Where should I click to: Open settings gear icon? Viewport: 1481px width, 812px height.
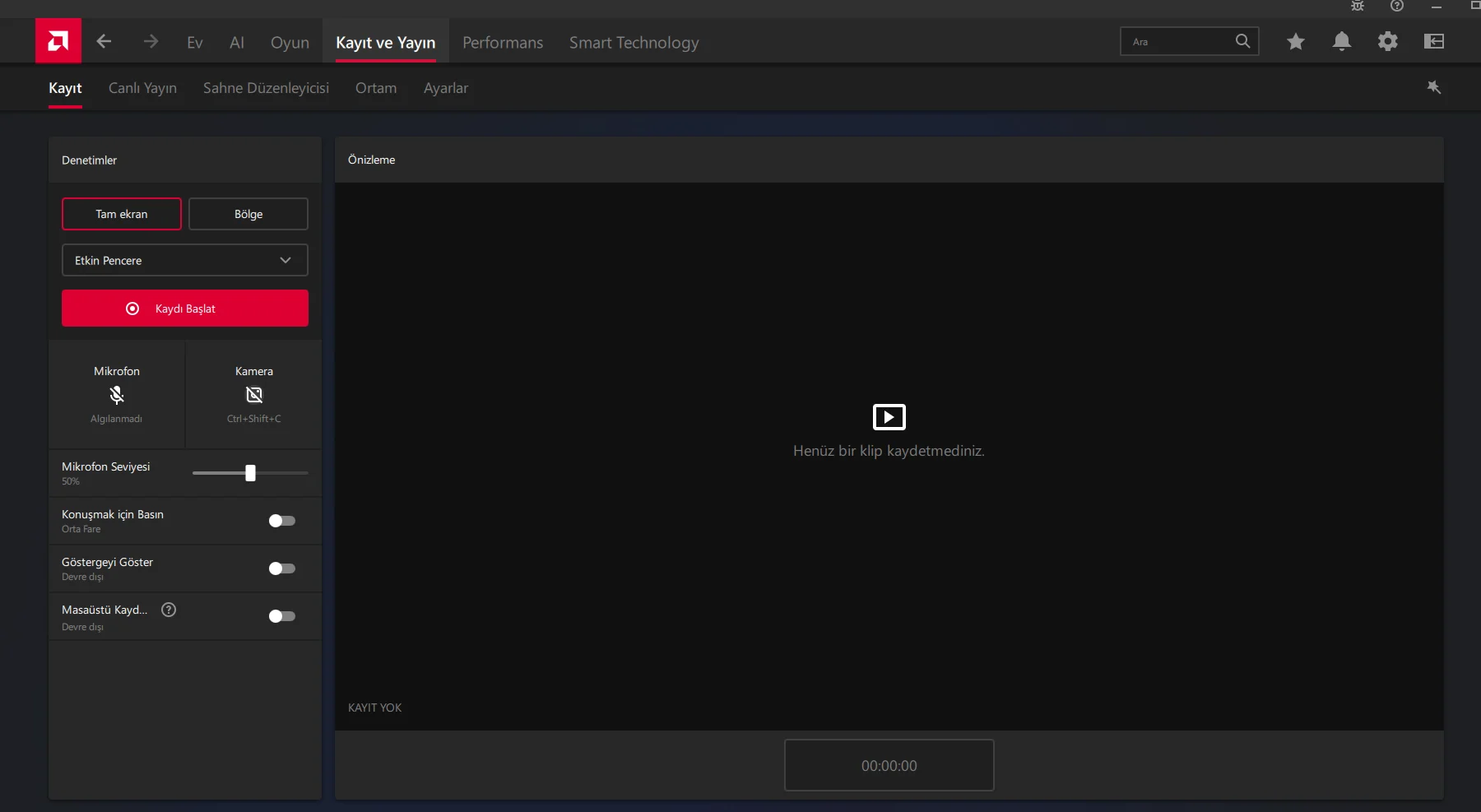tap(1388, 41)
